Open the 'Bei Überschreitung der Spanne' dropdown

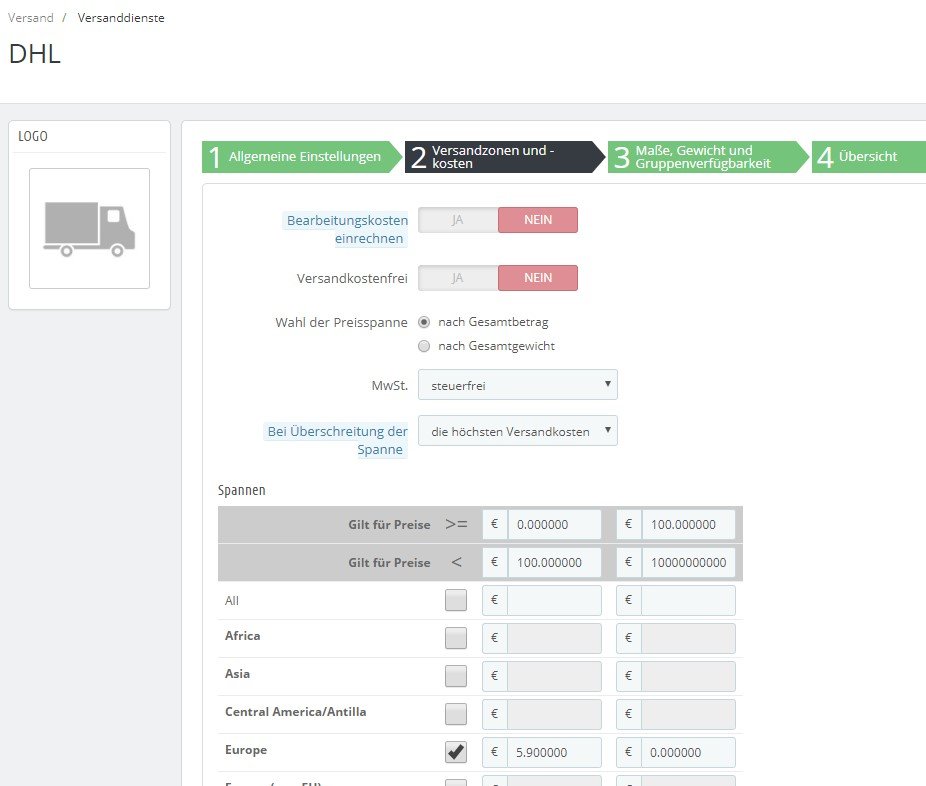pos(518,431)
